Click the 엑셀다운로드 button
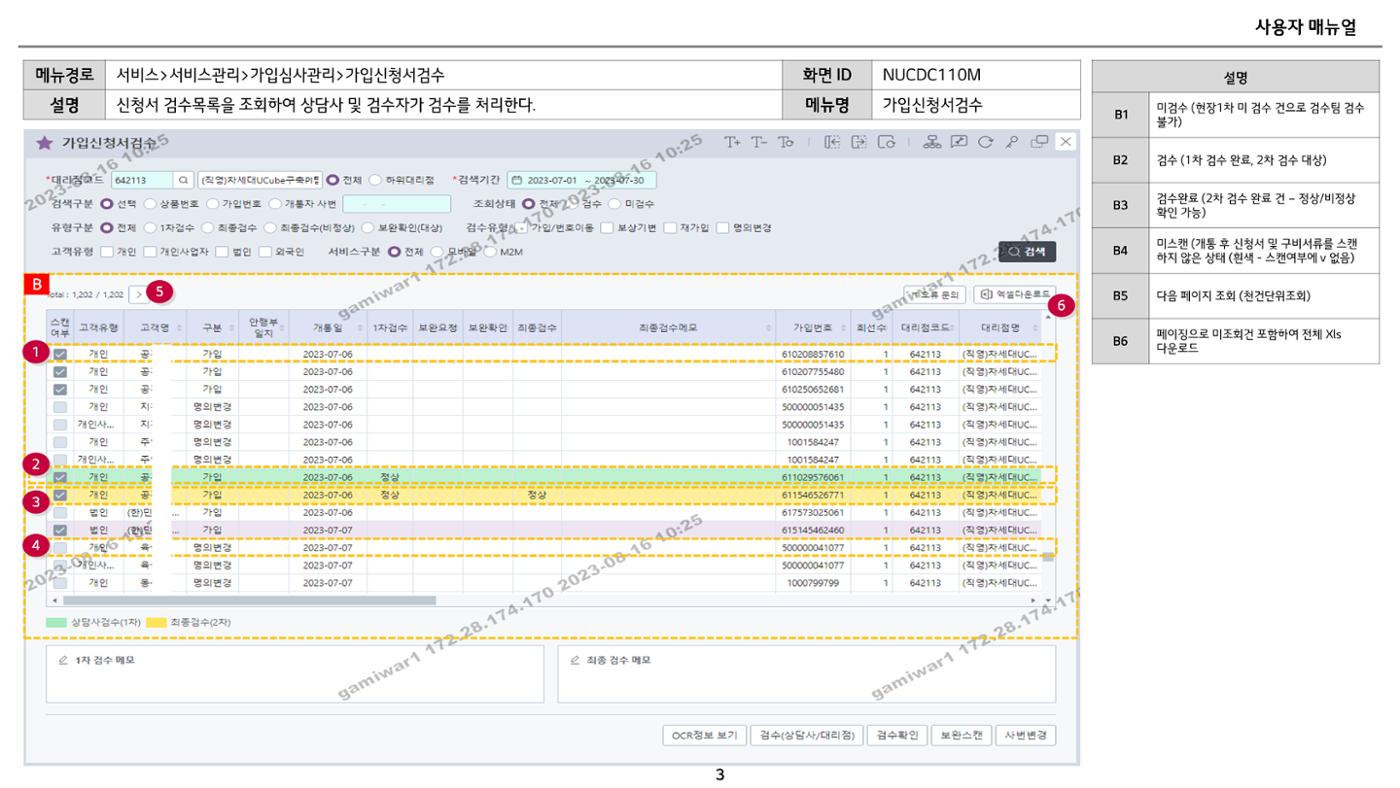This screenshot has height=788, width=1400. point(1014,294)
